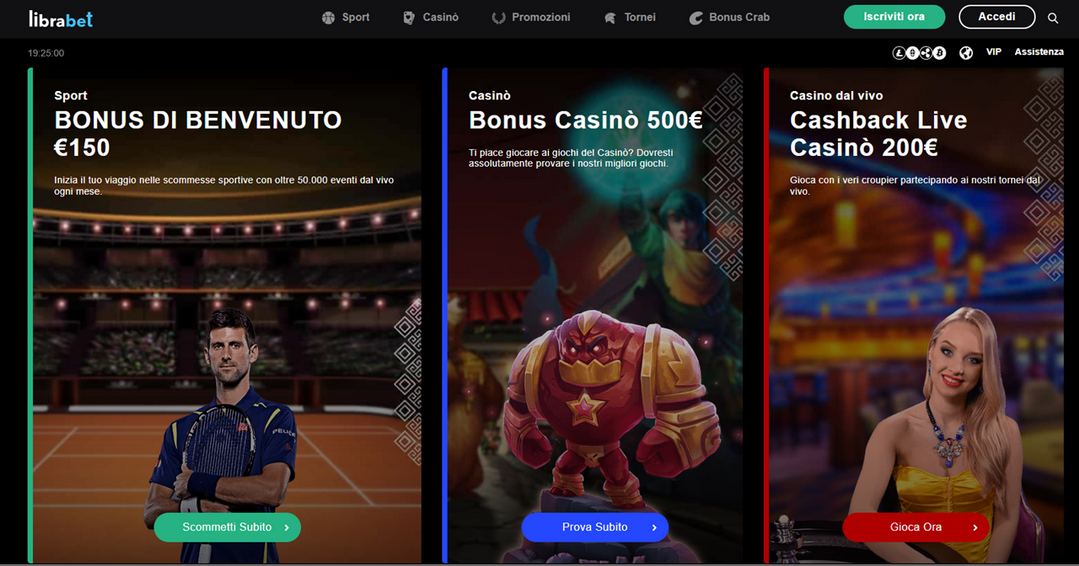Click the blue Prova Subito button
The image size is (1079, 566).
click(x=595, y=527)
